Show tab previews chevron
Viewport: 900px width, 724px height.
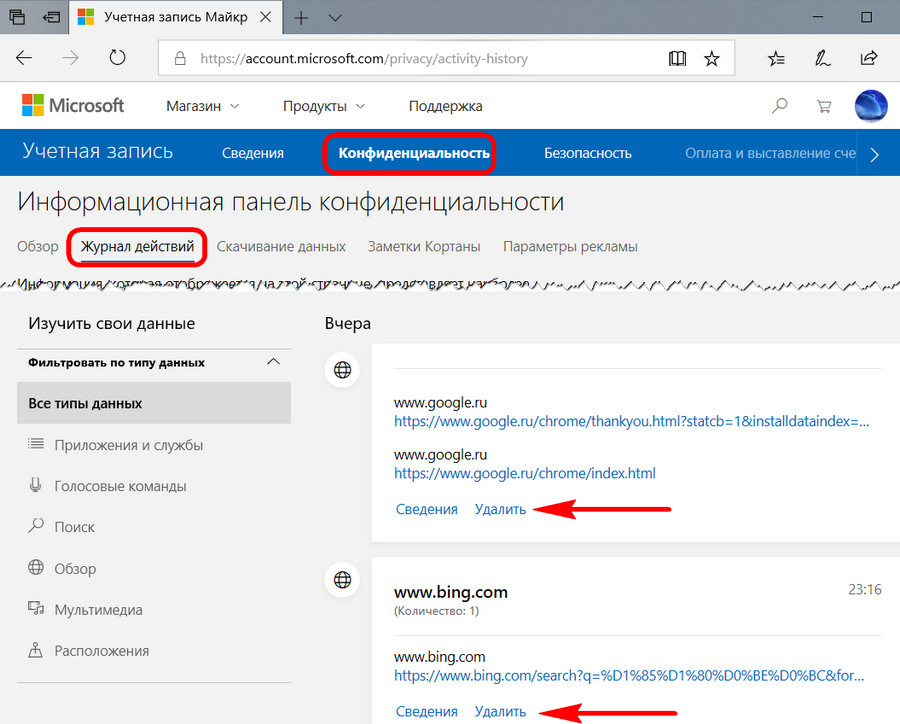point(335,18)
